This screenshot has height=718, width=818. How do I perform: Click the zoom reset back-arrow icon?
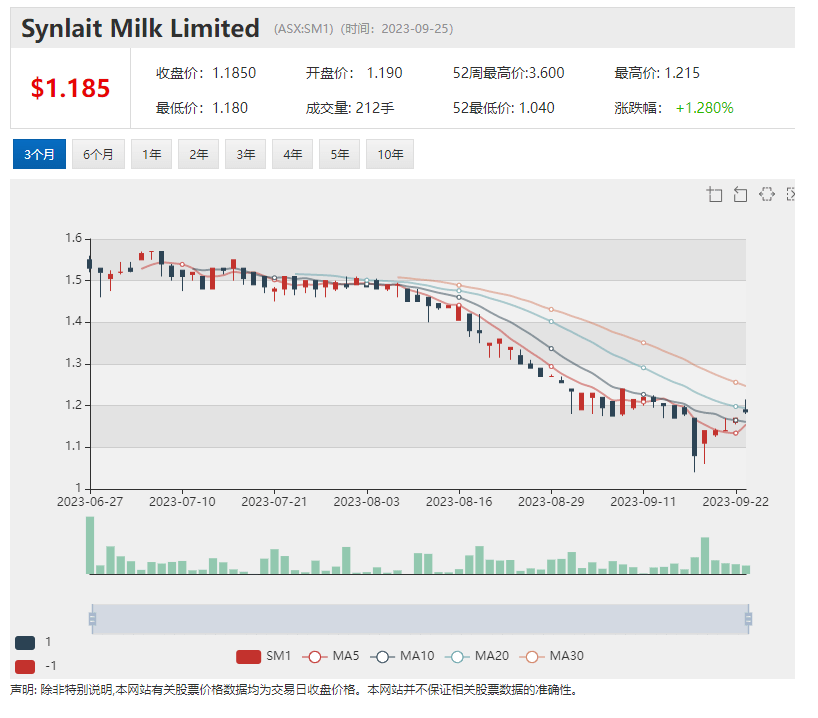point(740,195)
